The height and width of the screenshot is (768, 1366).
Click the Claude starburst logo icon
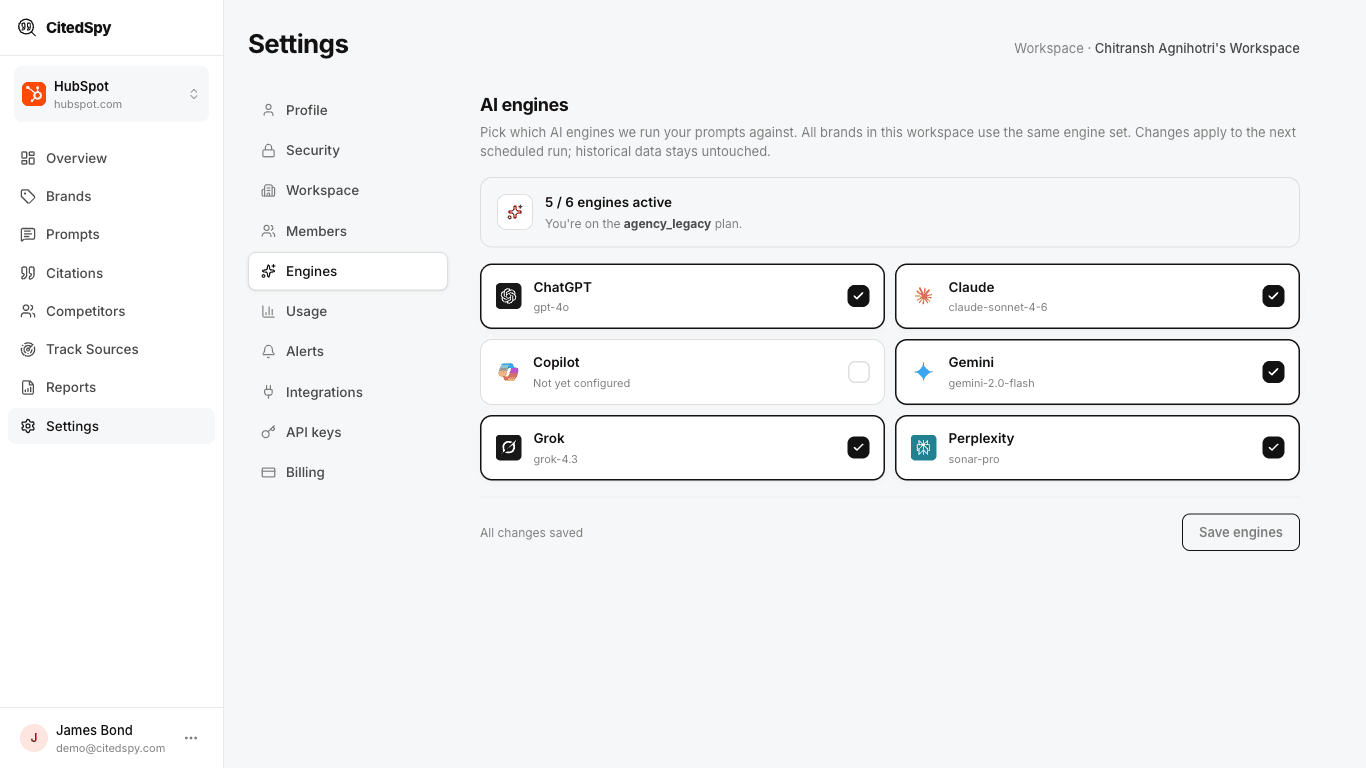pyautogui.click(x=924, y=296)
